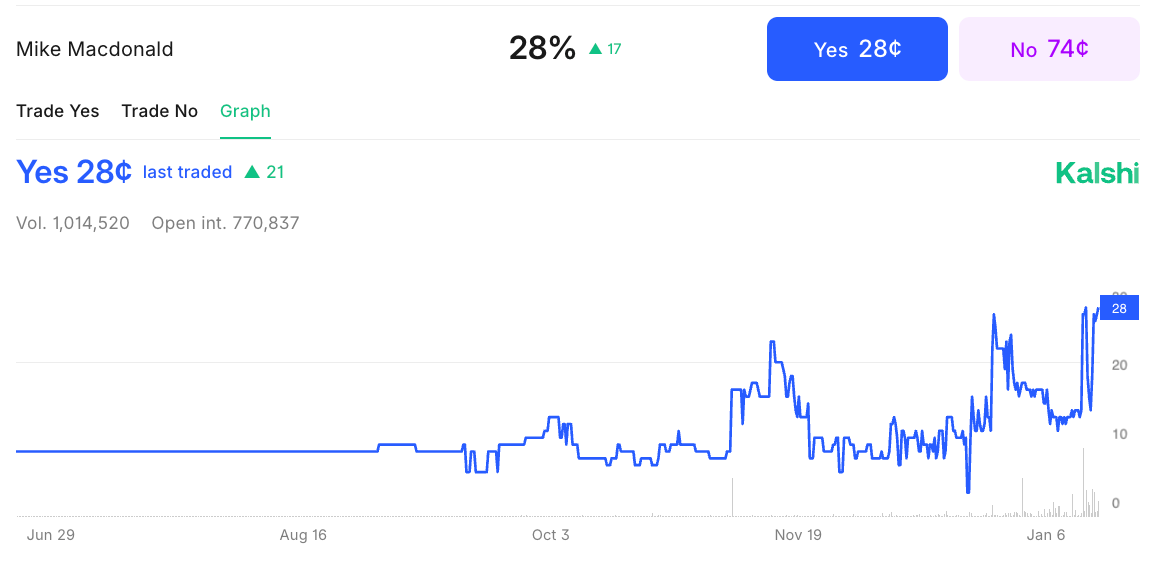This screenshot has width=1162, height=574.
Task: Buy Yes at 28¢
Action: 857,49
